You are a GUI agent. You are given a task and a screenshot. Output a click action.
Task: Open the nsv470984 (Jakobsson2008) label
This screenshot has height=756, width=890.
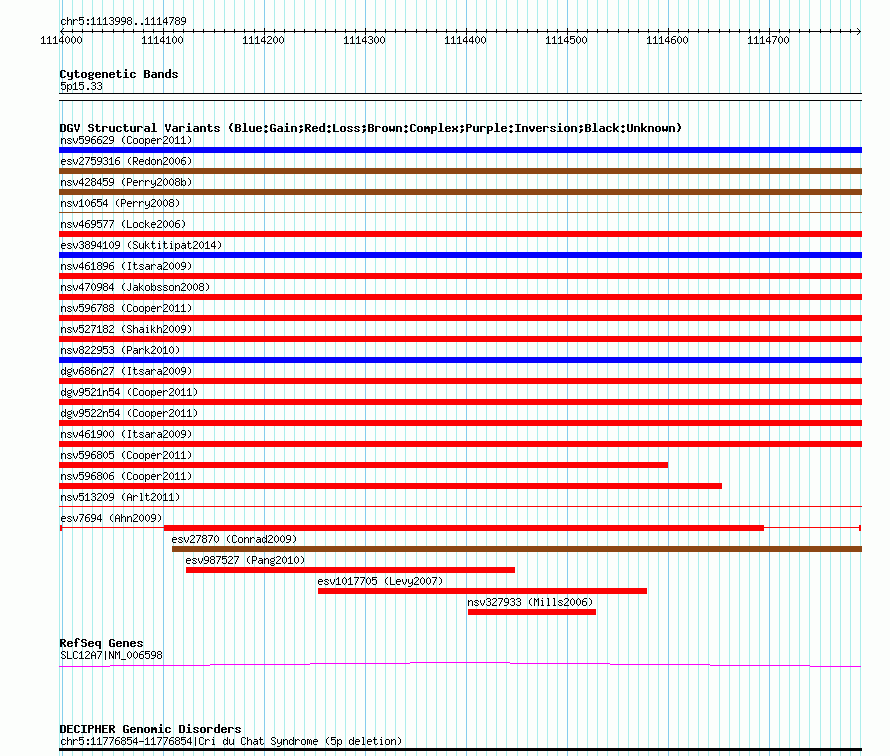coord(135,287)
